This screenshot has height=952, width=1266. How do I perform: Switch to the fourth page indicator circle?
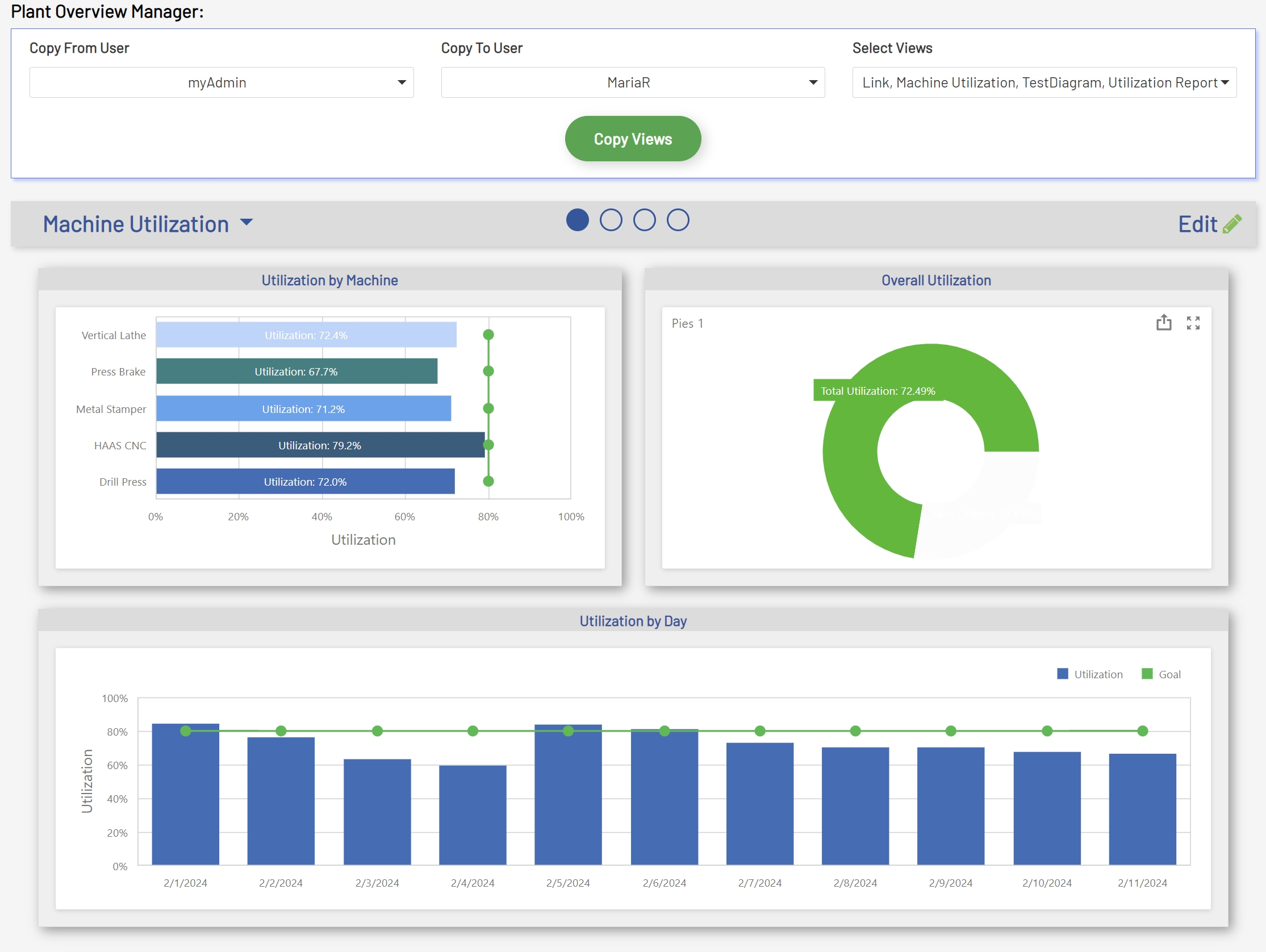(x=678, y=220)
